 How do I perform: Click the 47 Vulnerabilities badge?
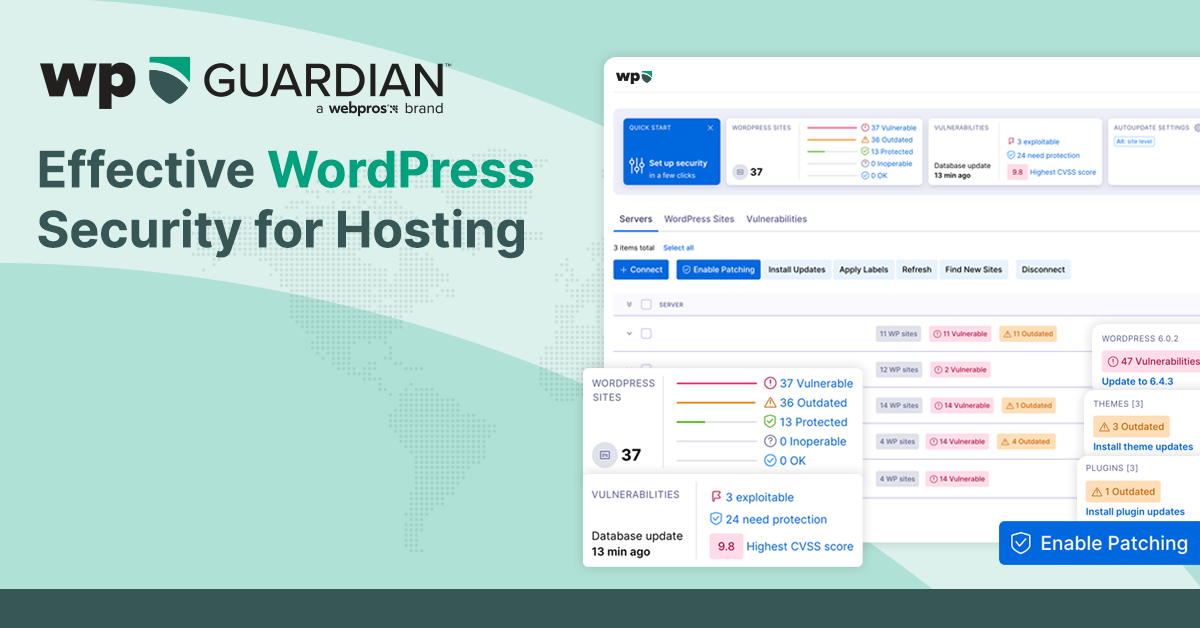click(x=1151, y=361)
